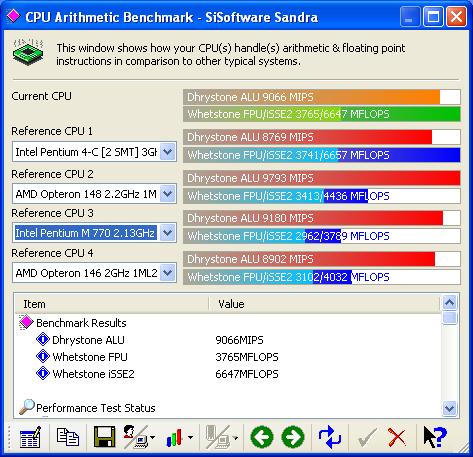The height and width of the screenshot is (457, 473).
Task: Click the Benchmark Results pink diamond icon
Action: [26, 322]
